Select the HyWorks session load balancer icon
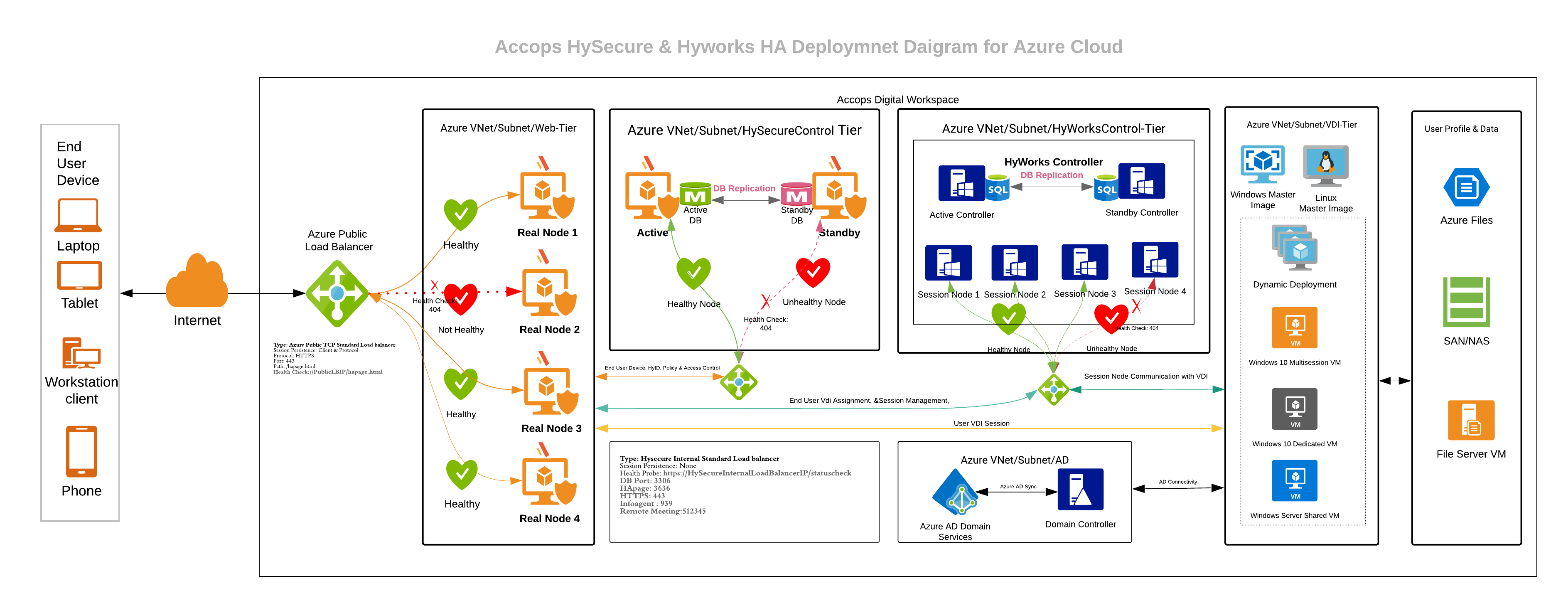Viewport: 1568px width, 608px height. click(1054, 389)
